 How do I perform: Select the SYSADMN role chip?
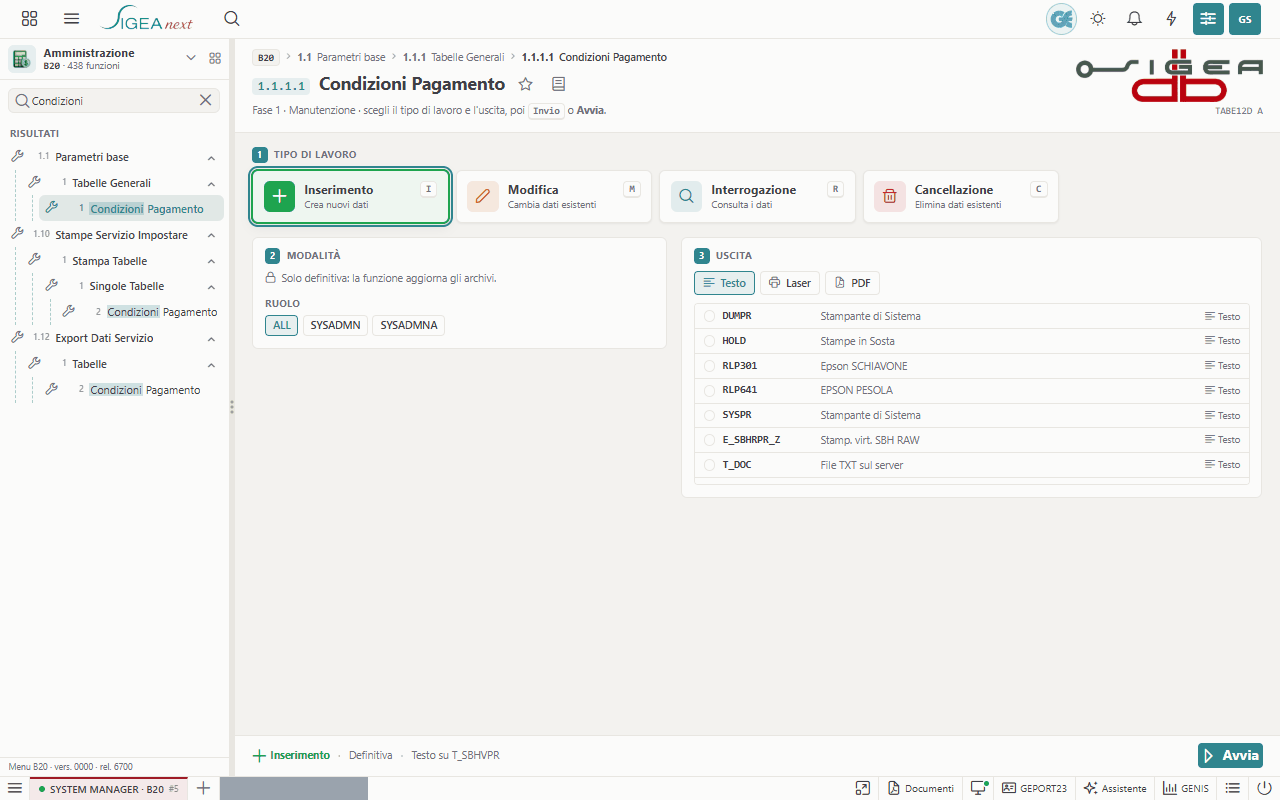click(x=335, y=325)
